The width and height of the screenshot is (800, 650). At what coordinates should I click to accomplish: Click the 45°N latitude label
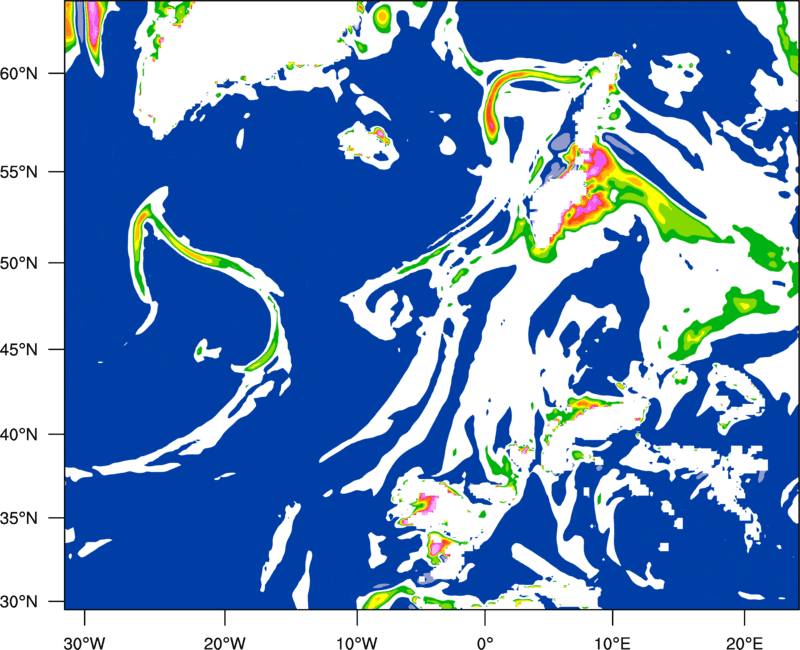tap(19, 349)
